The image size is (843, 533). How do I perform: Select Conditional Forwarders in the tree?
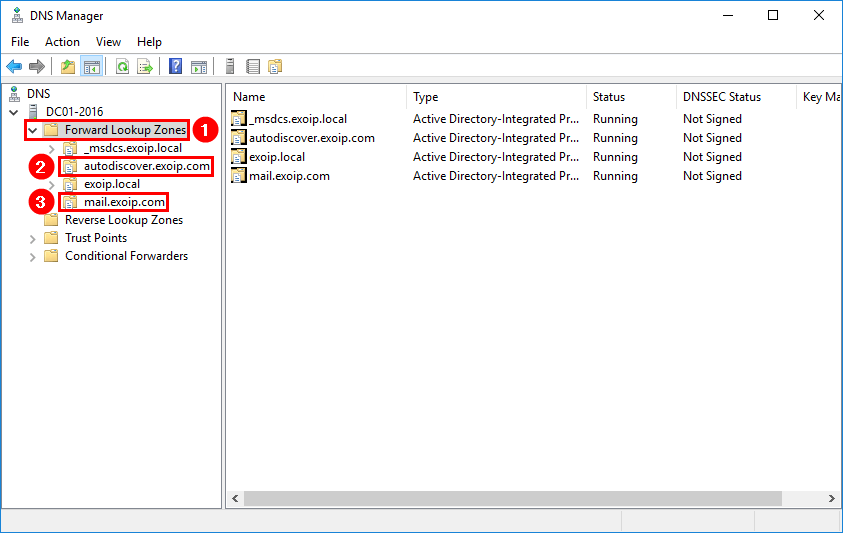pyautogui.click(x=126, y=256)
